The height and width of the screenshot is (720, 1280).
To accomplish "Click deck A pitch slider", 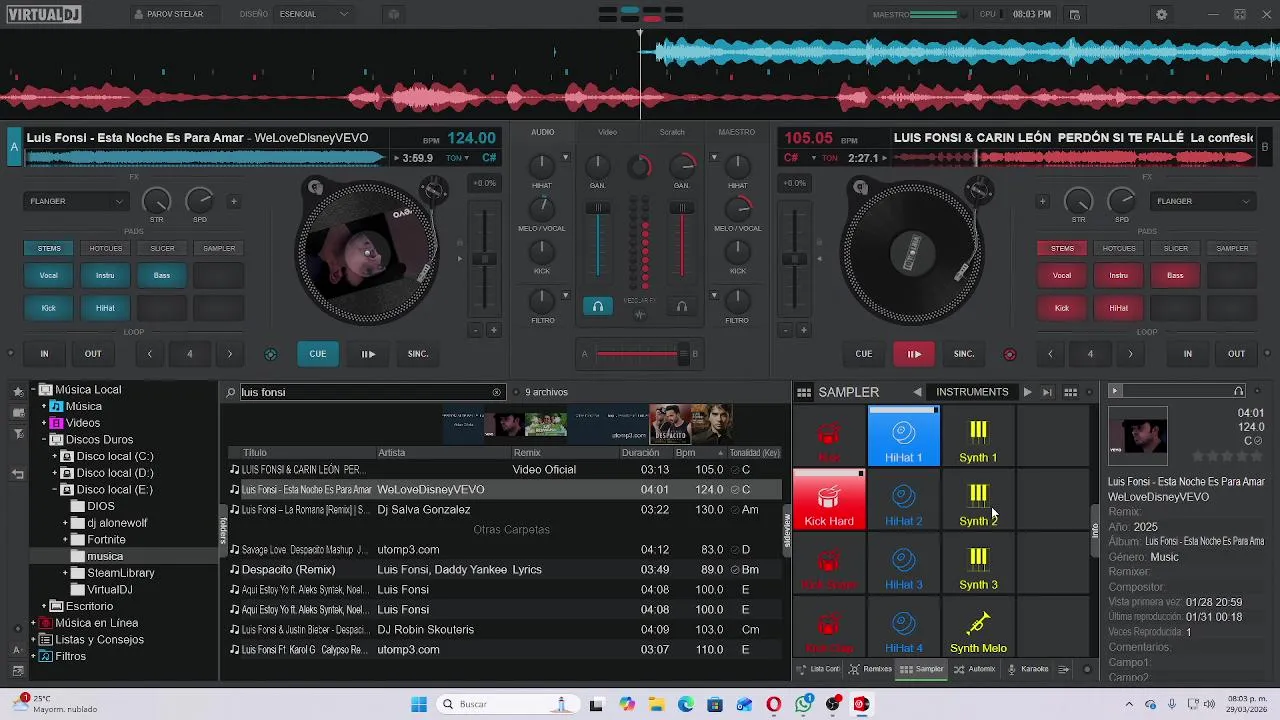I will click(484, 258).
